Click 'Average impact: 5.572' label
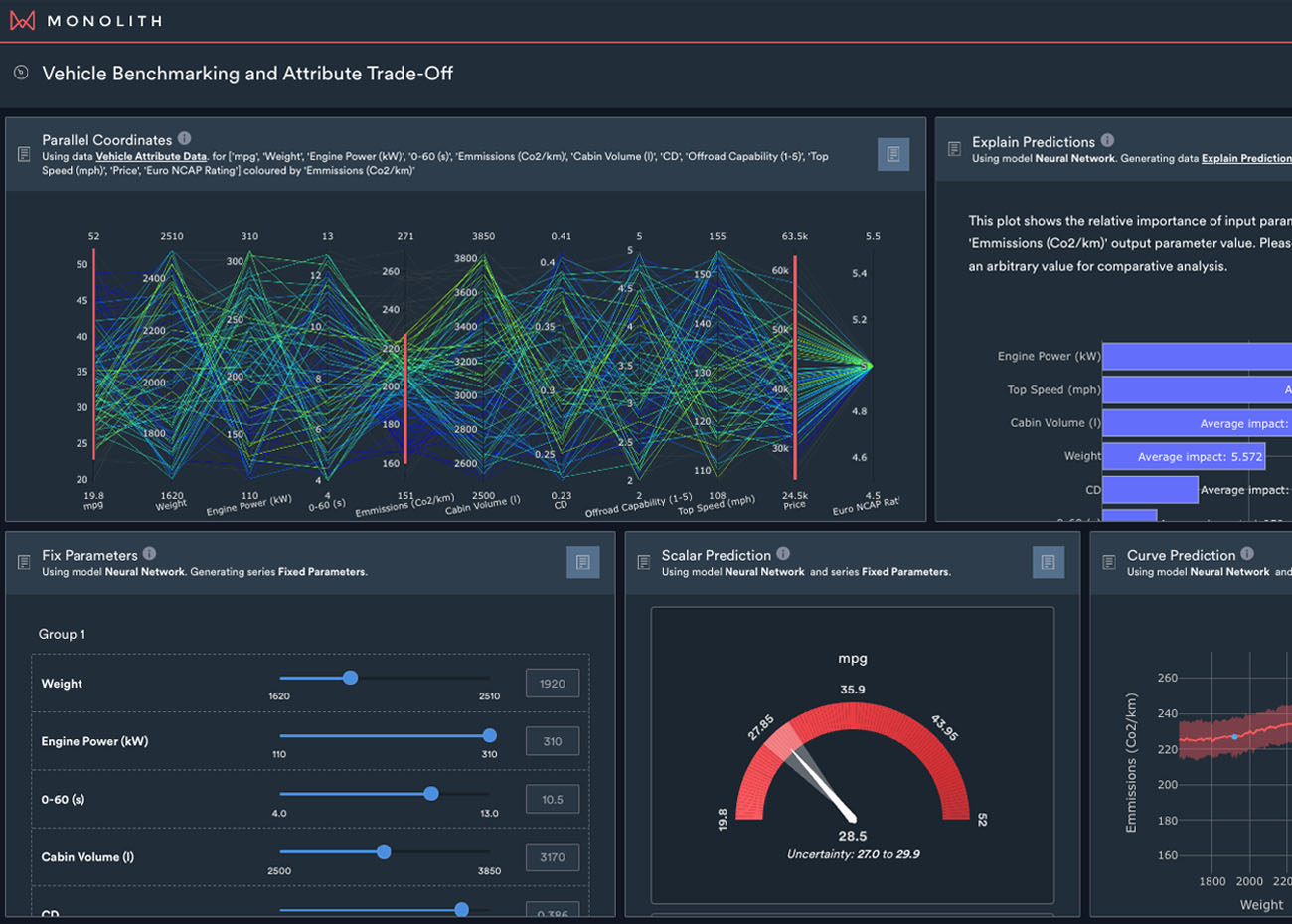This screenshot has width=1292, height=924. click(x=1200, y=457)
